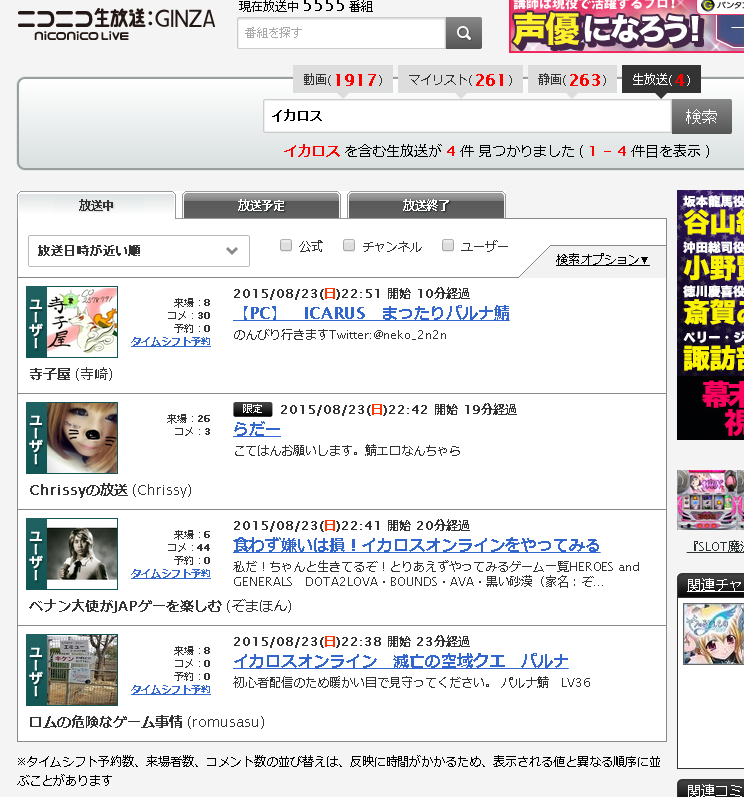Click community name ロムの危険なゲーム事情 (romusasu)
Screen dimensions: 744x797
coord(147,722)
